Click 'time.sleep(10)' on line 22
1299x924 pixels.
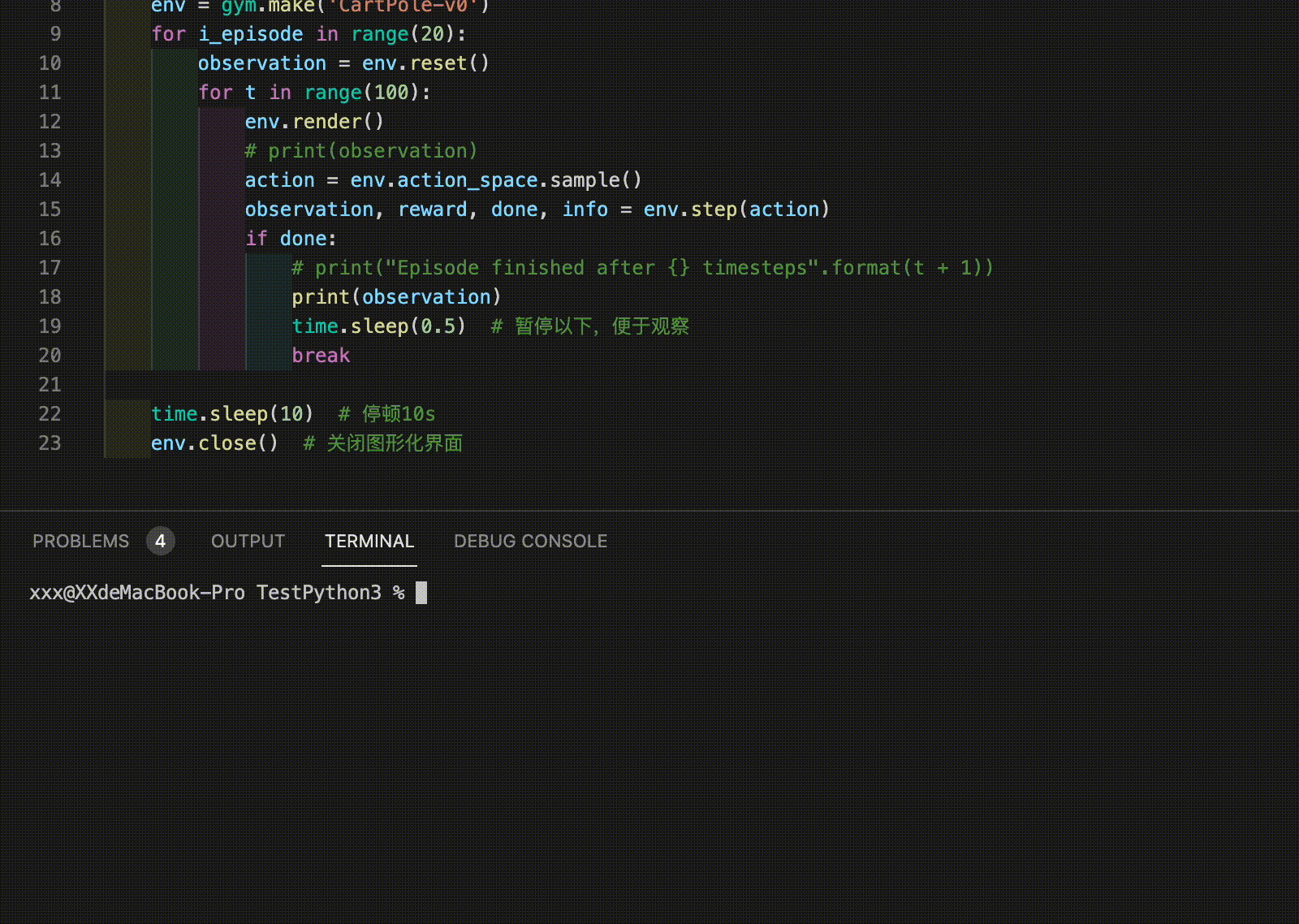(x=232, y=414)
